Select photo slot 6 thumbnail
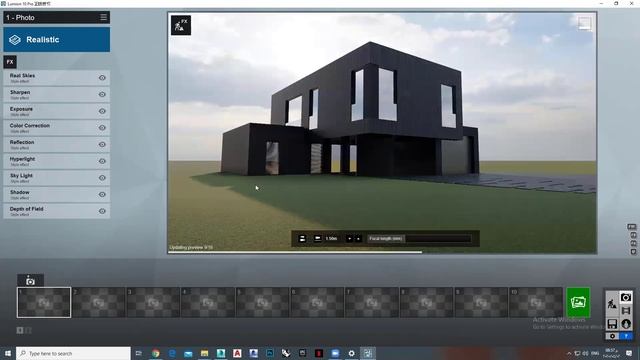The image size is (640, 360). (x=317, y=302)
